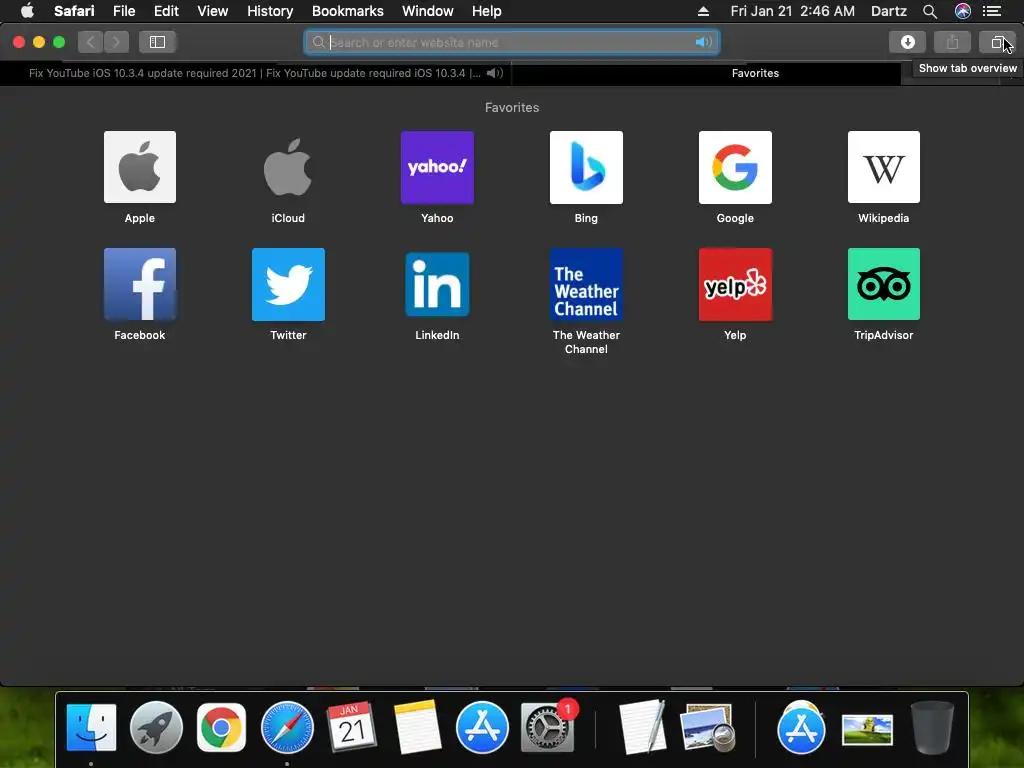Go to the Wikipedia favorite
Screen dimensions: 1024x768
tap(884, 167)
